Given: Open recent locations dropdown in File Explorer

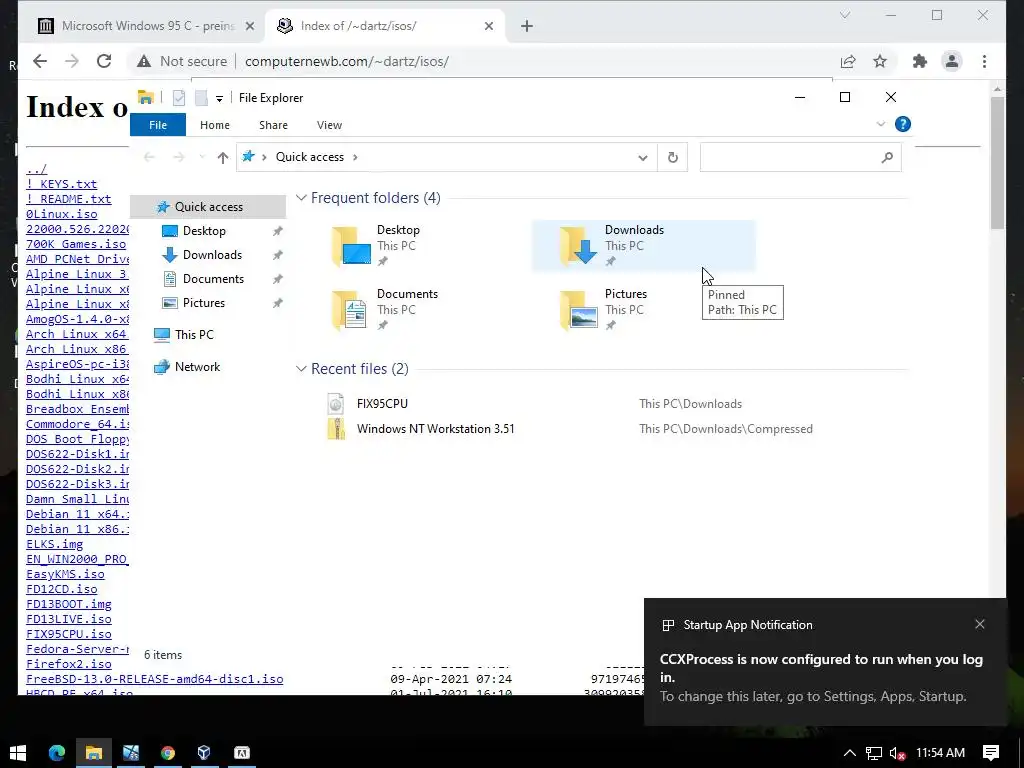Looking at the screenshot, I should 202,157.
